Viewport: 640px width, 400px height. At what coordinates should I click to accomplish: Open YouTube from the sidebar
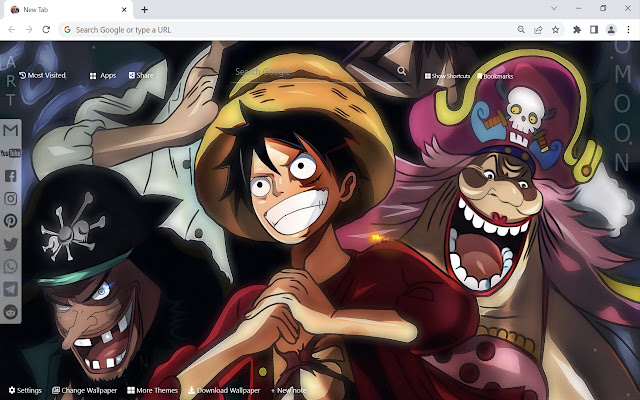click(11, 153)
